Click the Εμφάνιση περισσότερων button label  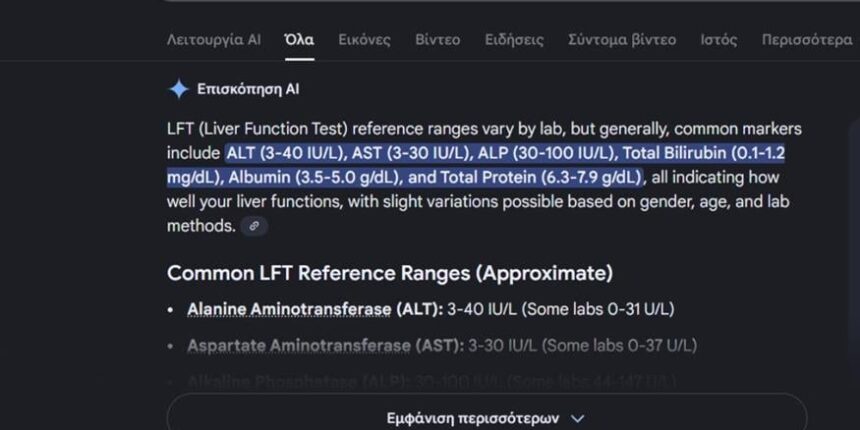[472, 418]
